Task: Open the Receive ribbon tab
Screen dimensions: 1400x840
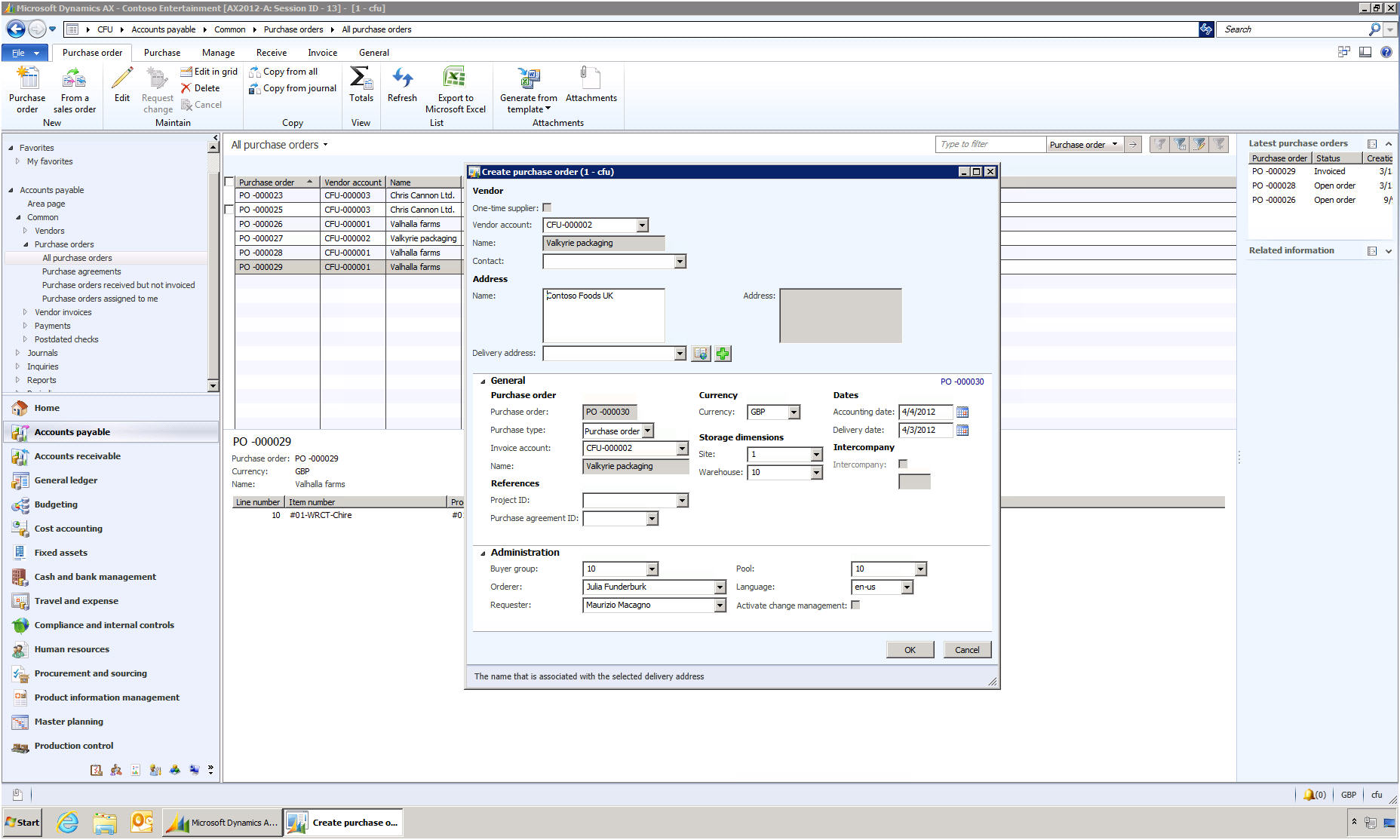Action: 271,53
